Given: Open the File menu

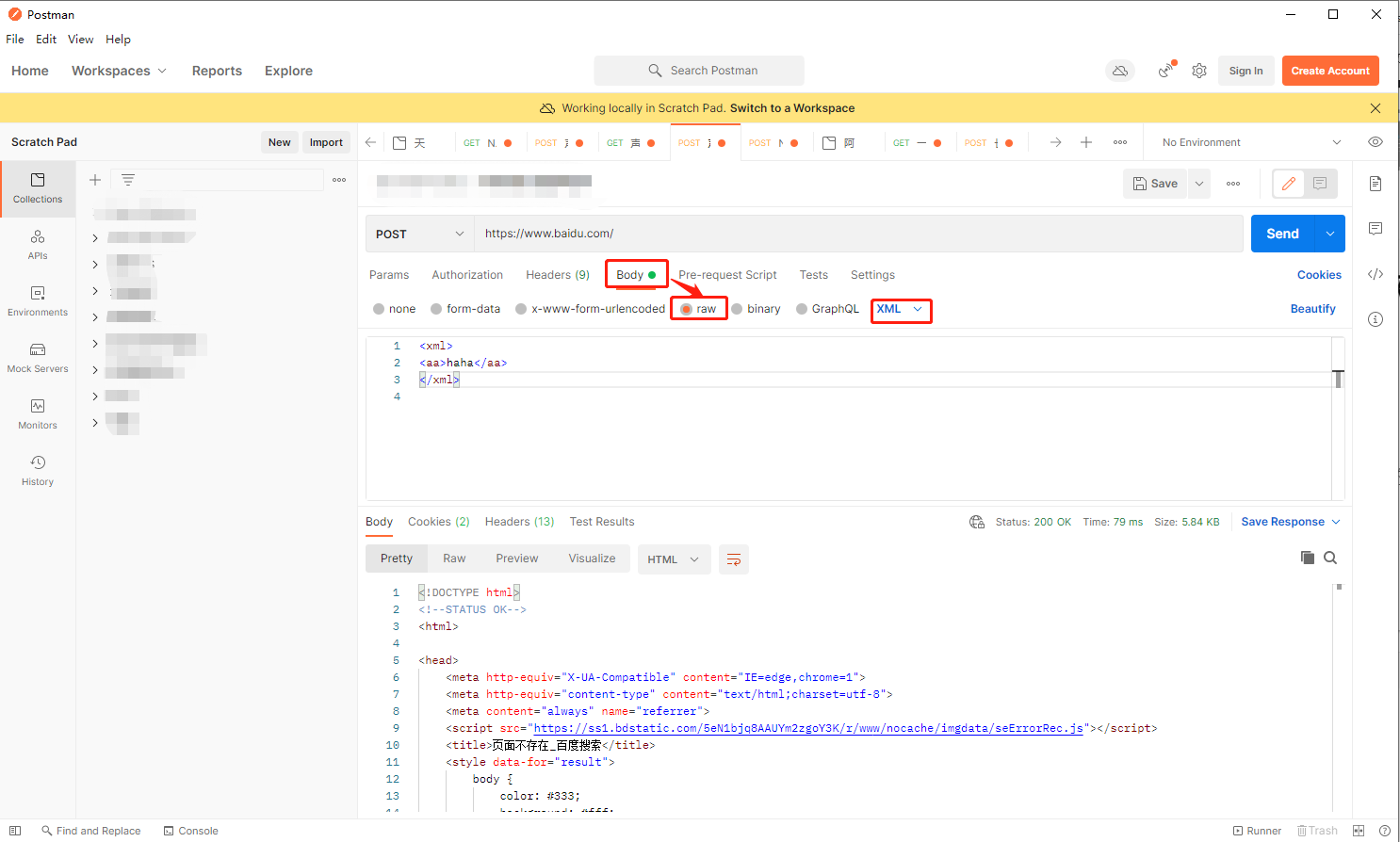Looking at the screenshot, I should tap(15, 40).
